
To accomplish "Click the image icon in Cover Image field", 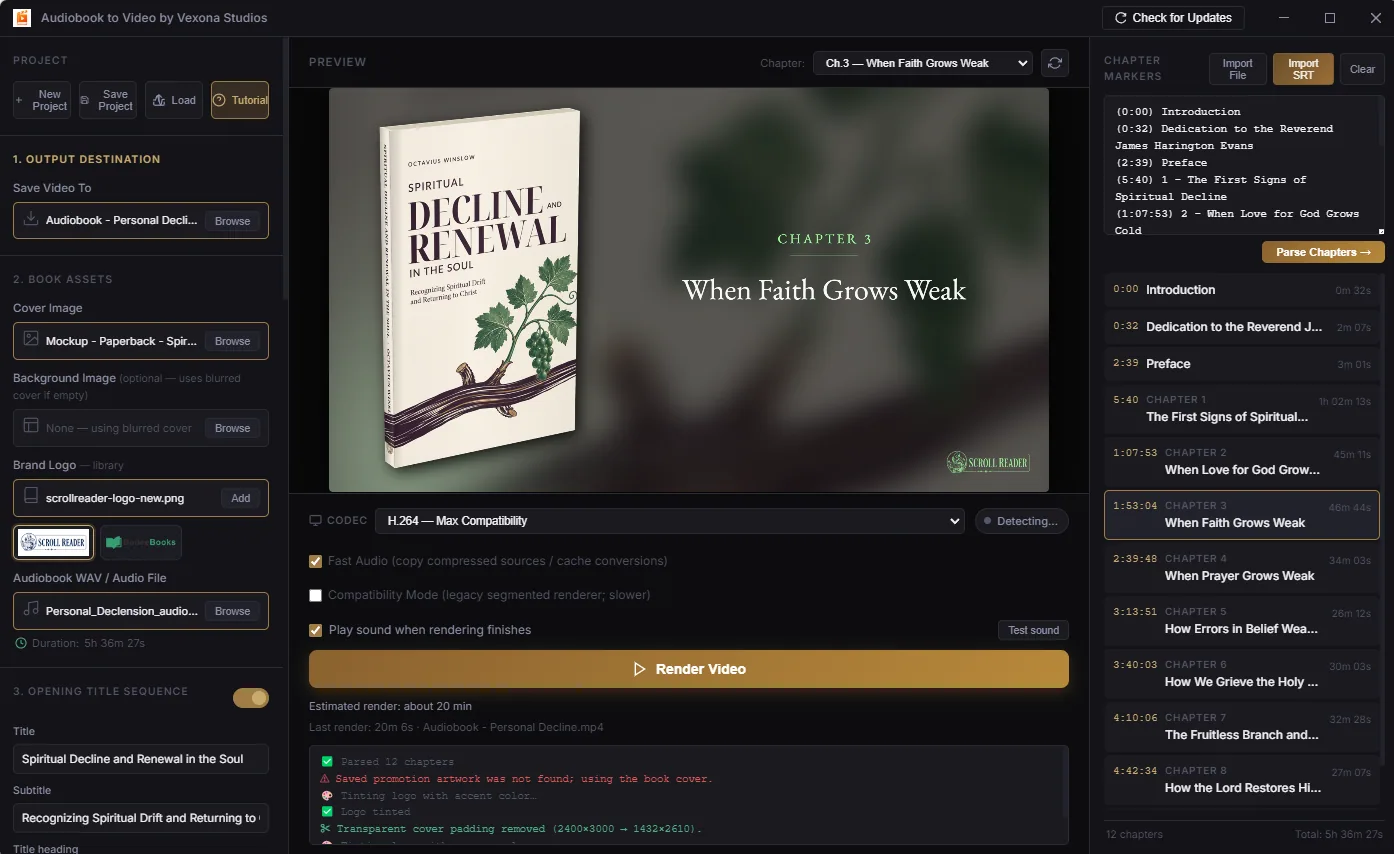I will tap(31, 340).
